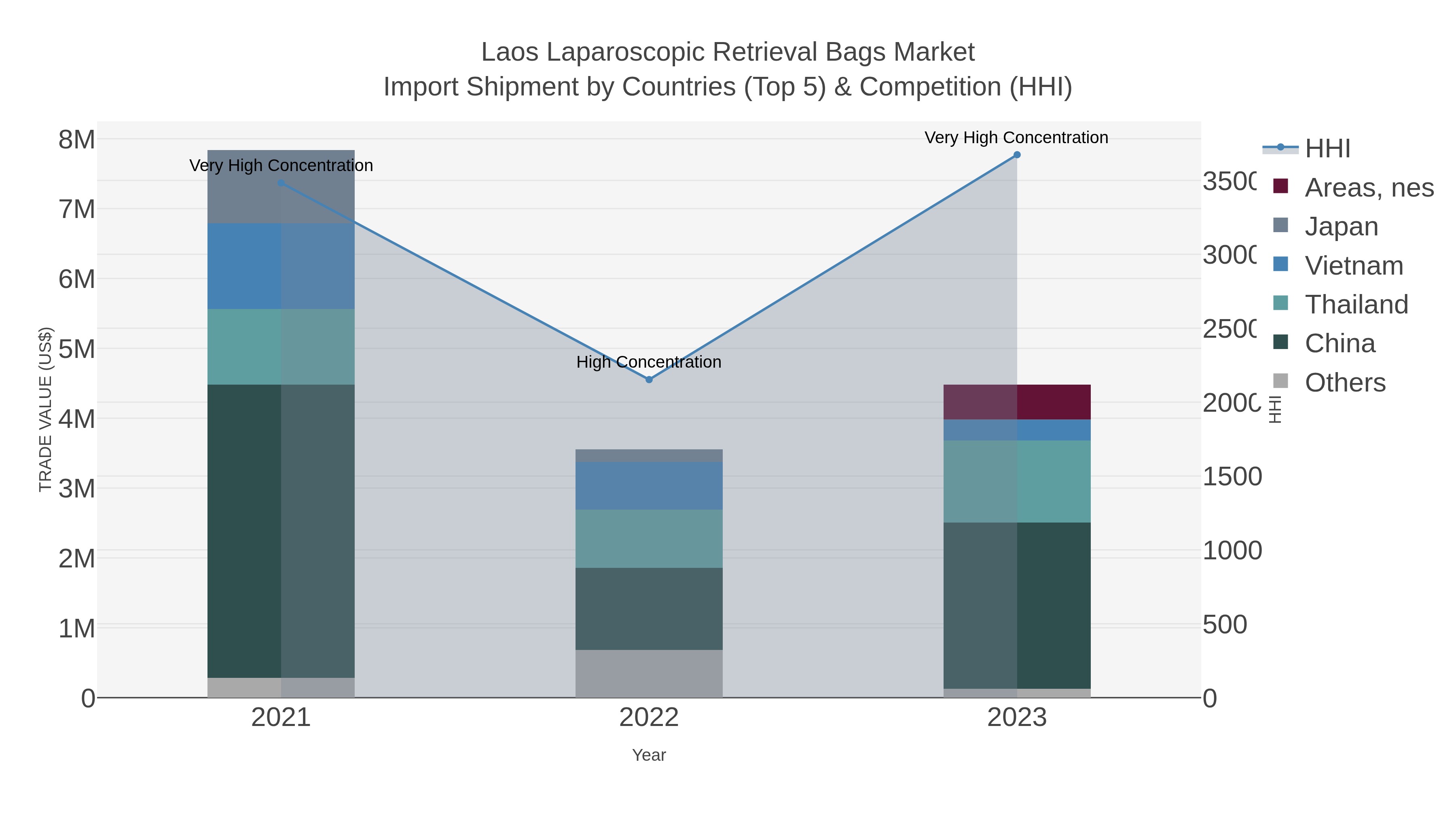Click the Areas, nes segment of 2023 bar
The image size is (1456, 819).
click(x=1017, y=402)
